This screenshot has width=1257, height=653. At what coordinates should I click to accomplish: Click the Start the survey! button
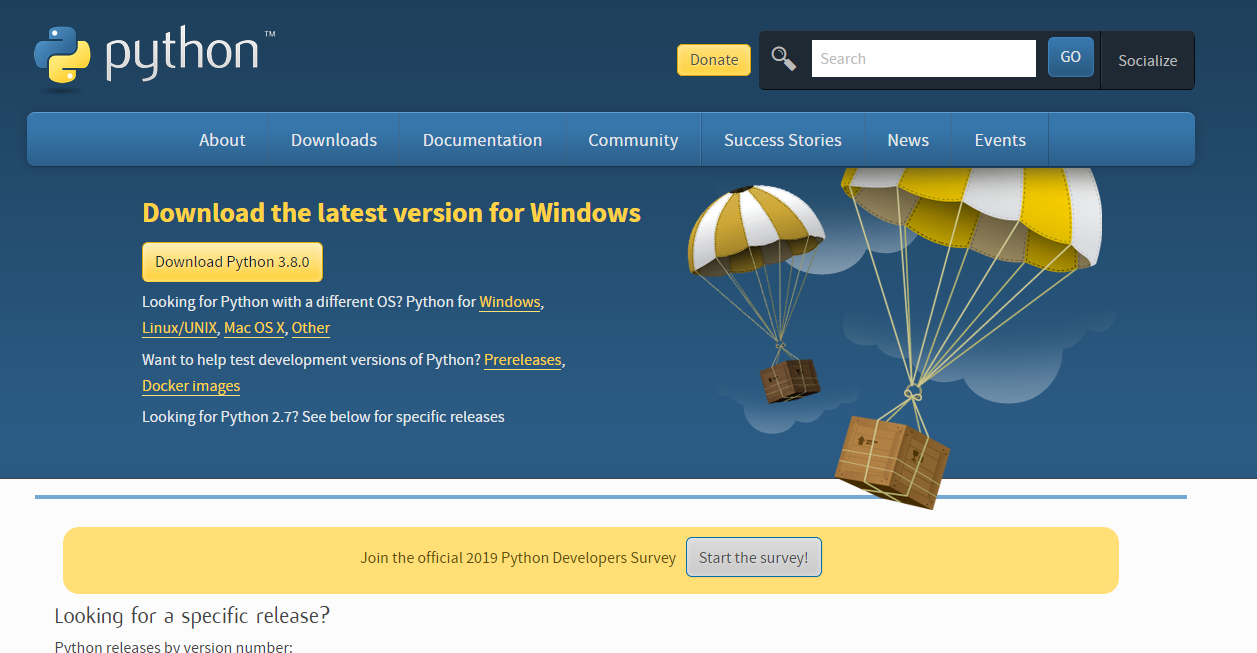[753, 558]
